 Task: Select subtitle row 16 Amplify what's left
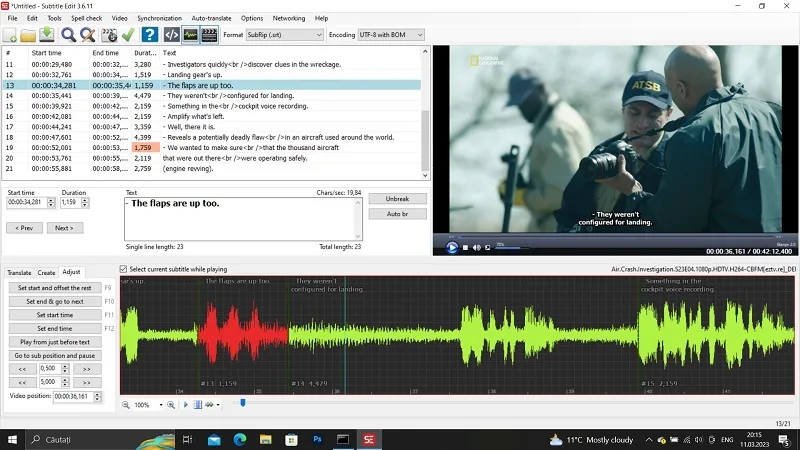212,116
